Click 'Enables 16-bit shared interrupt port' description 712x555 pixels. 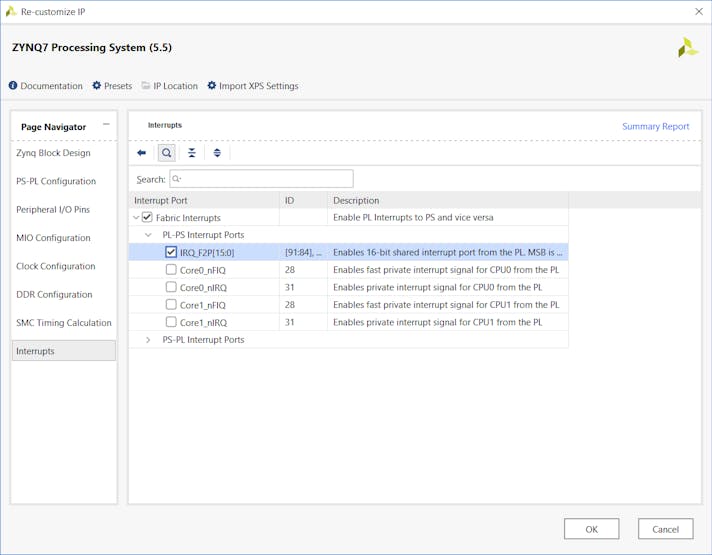point(447,252)
